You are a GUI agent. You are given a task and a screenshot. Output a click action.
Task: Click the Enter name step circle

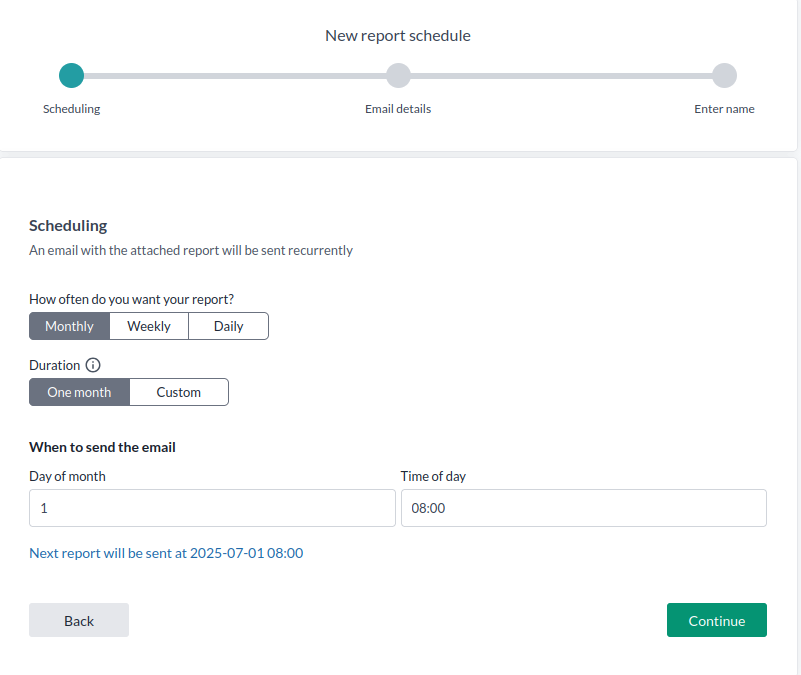[724, 76]
